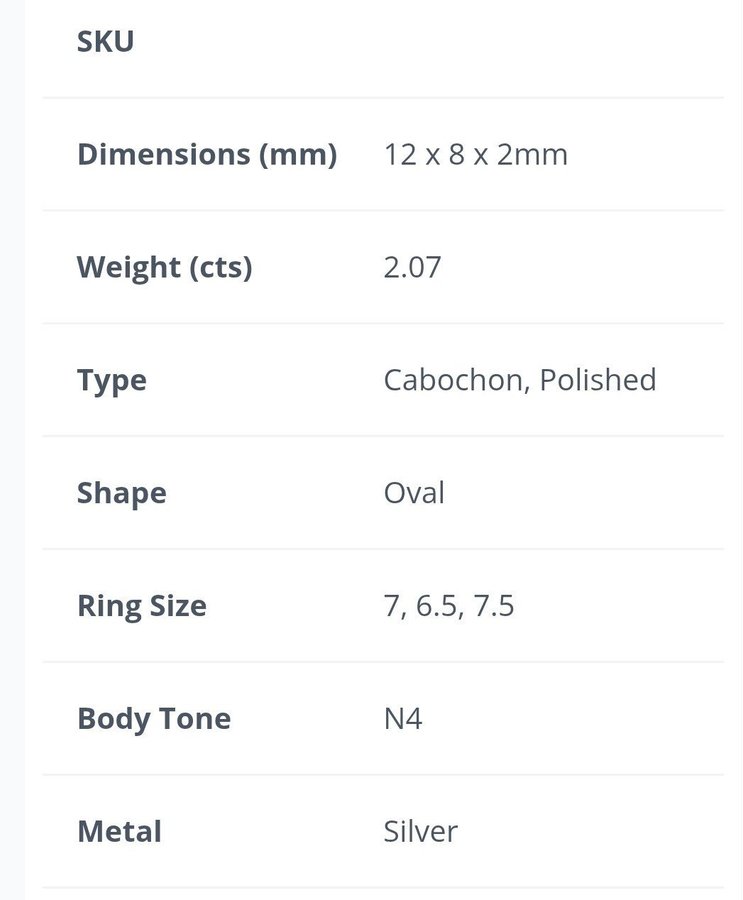Pick ring size 7.5 in the list

(494, 606)
